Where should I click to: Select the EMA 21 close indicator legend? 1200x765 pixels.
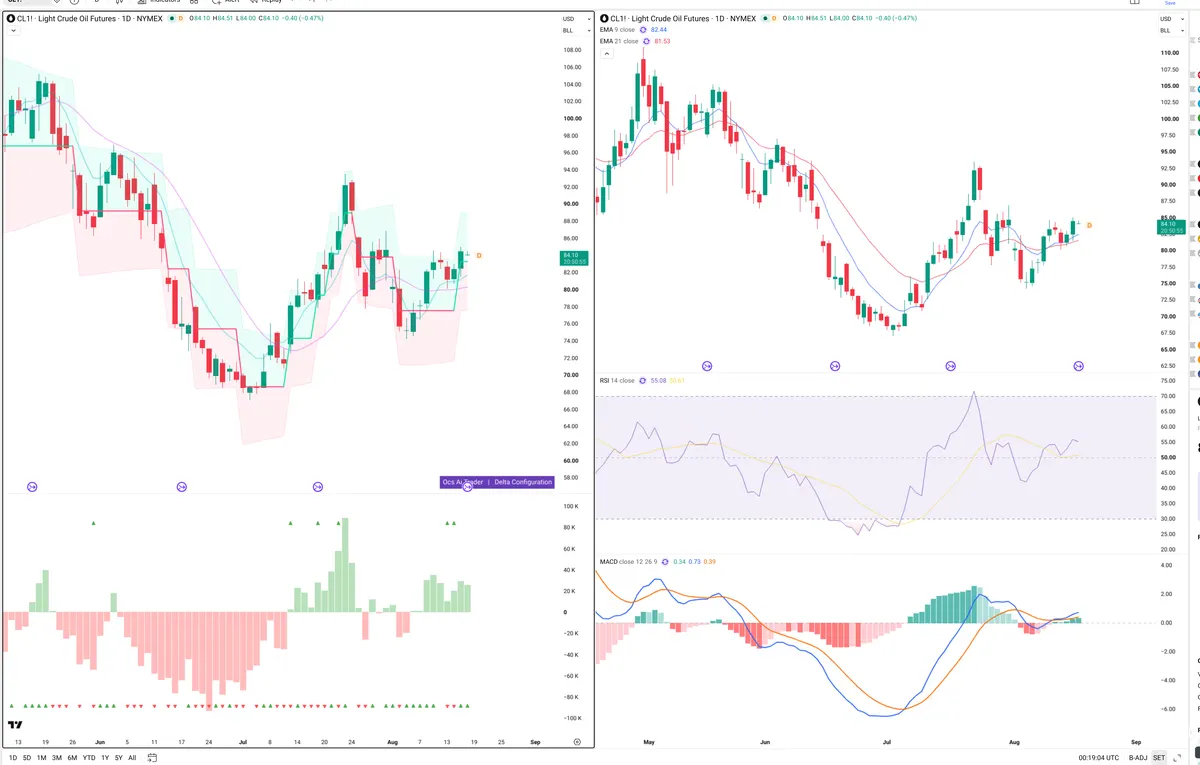(x=618, y=41)
